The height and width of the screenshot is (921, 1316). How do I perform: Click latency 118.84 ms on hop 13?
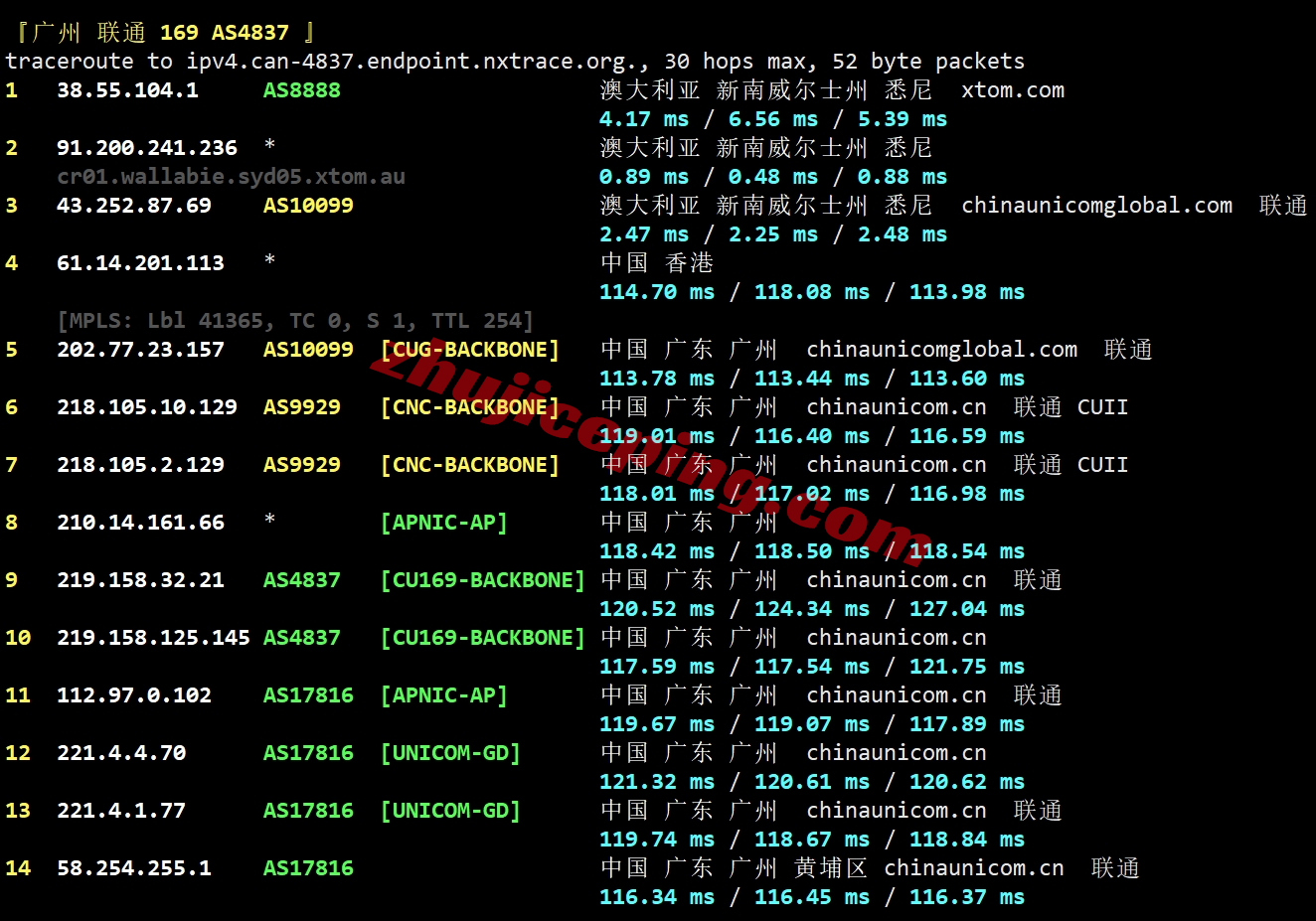coord(967,840)
